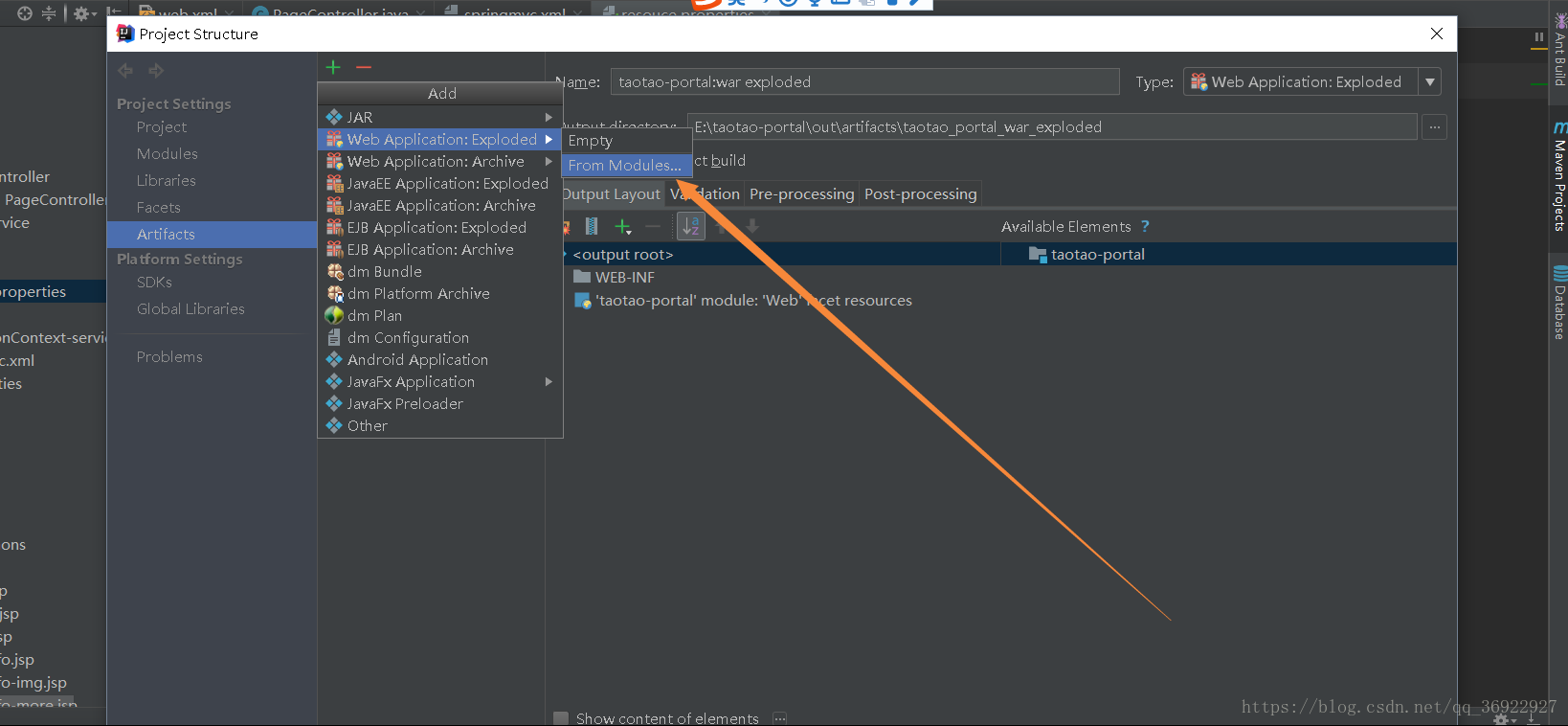Click the artifact Name input field

click(865, 81)
